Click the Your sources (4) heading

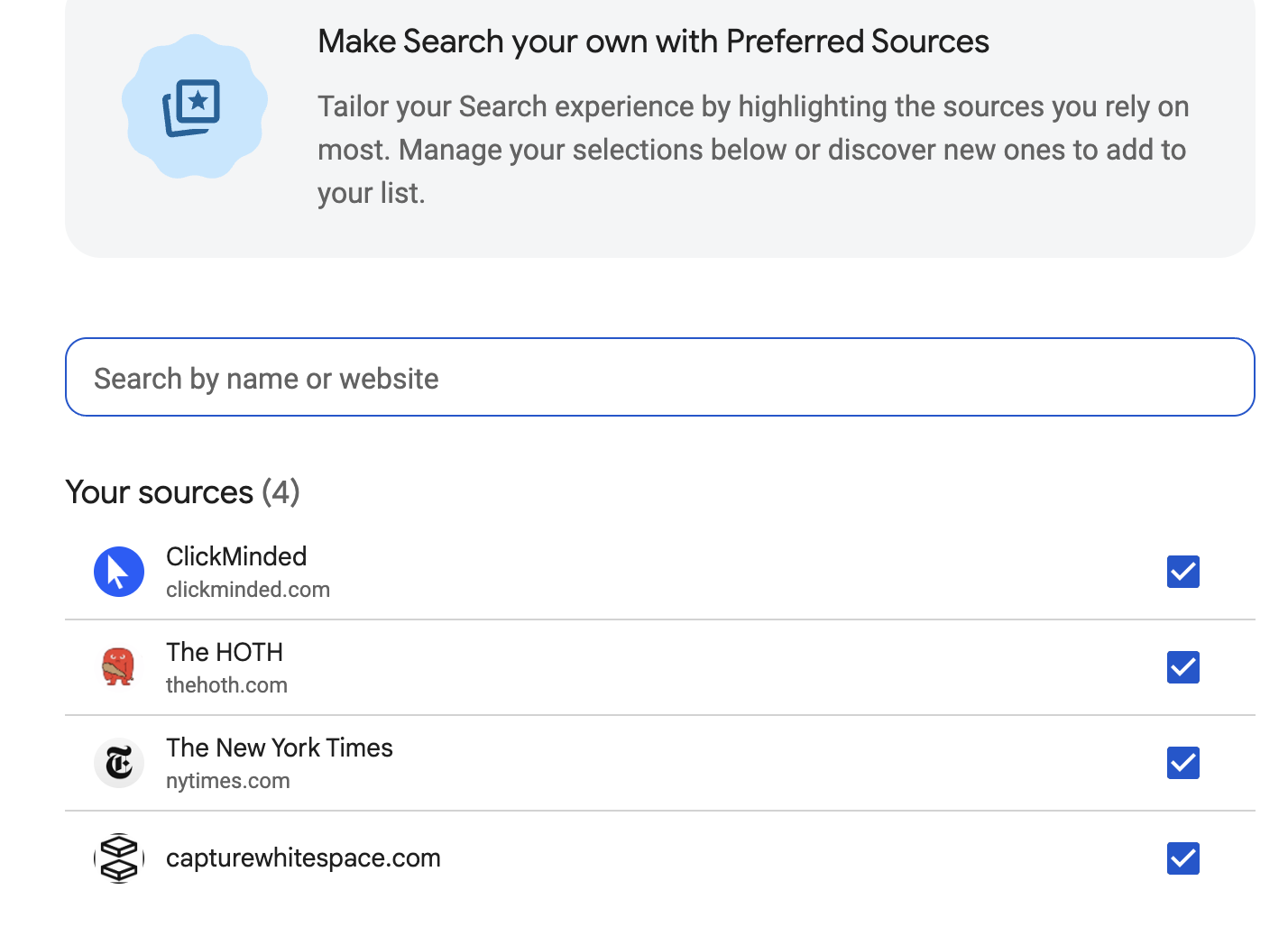(x=182, y=492)
